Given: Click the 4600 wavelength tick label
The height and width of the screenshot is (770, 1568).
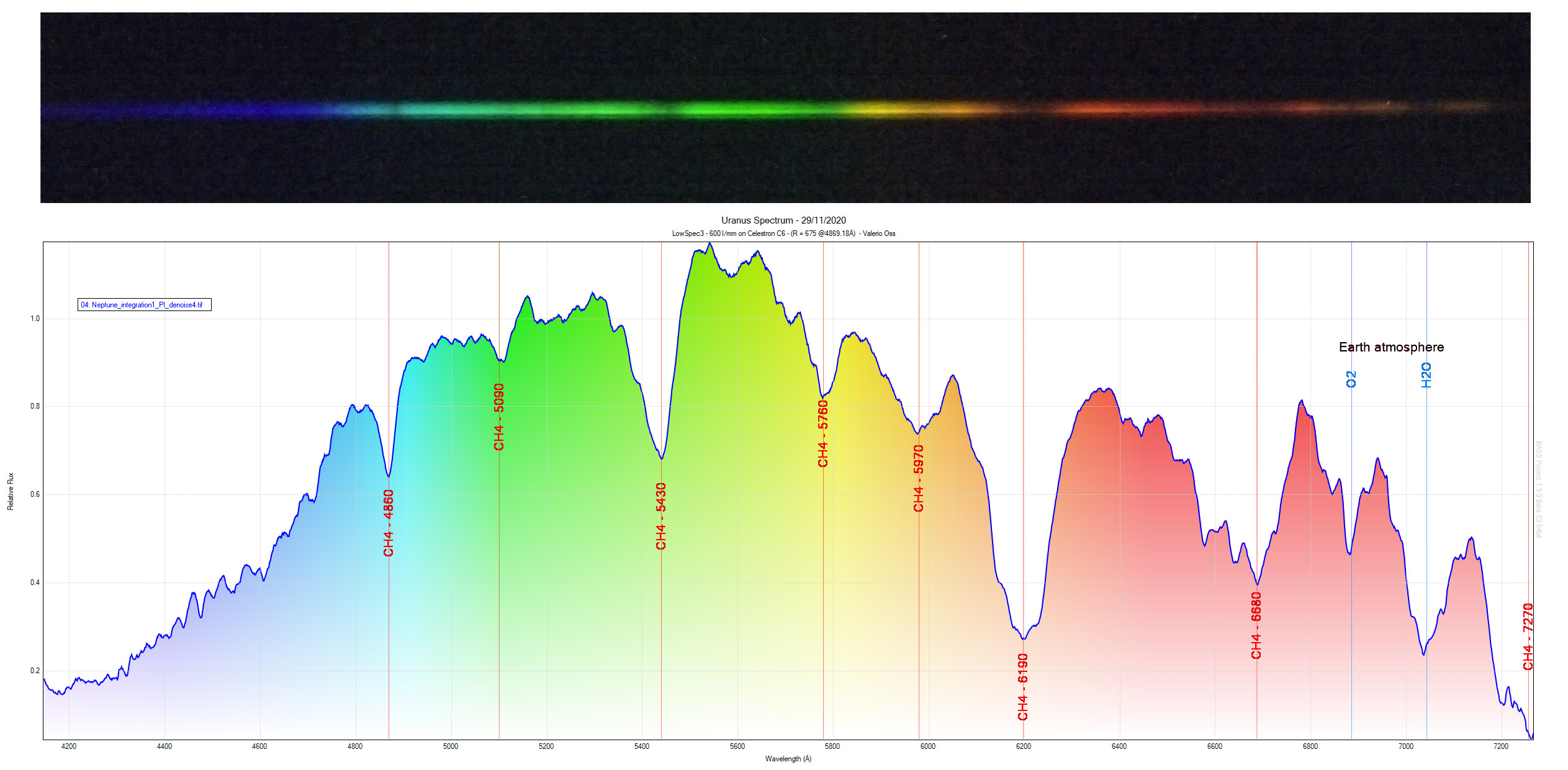Looking at the screenshot, I should click(x=259, y=746).
